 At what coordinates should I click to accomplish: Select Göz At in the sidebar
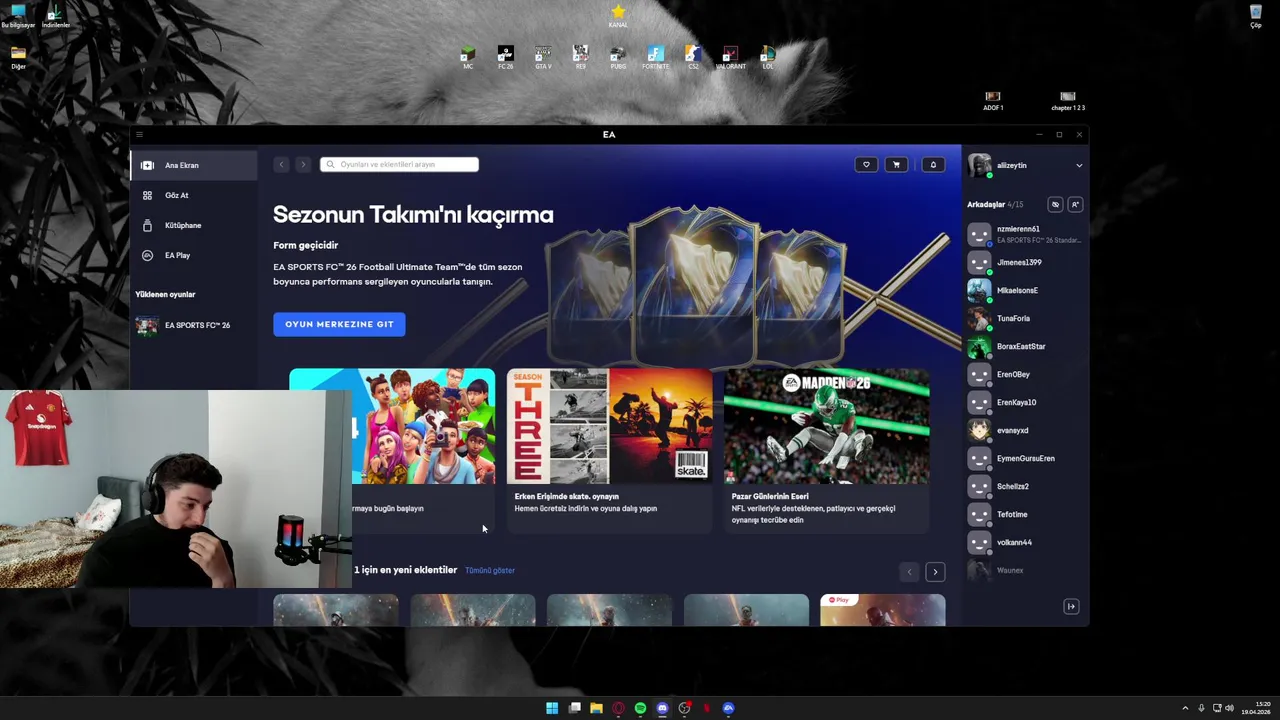pos(194,195)
